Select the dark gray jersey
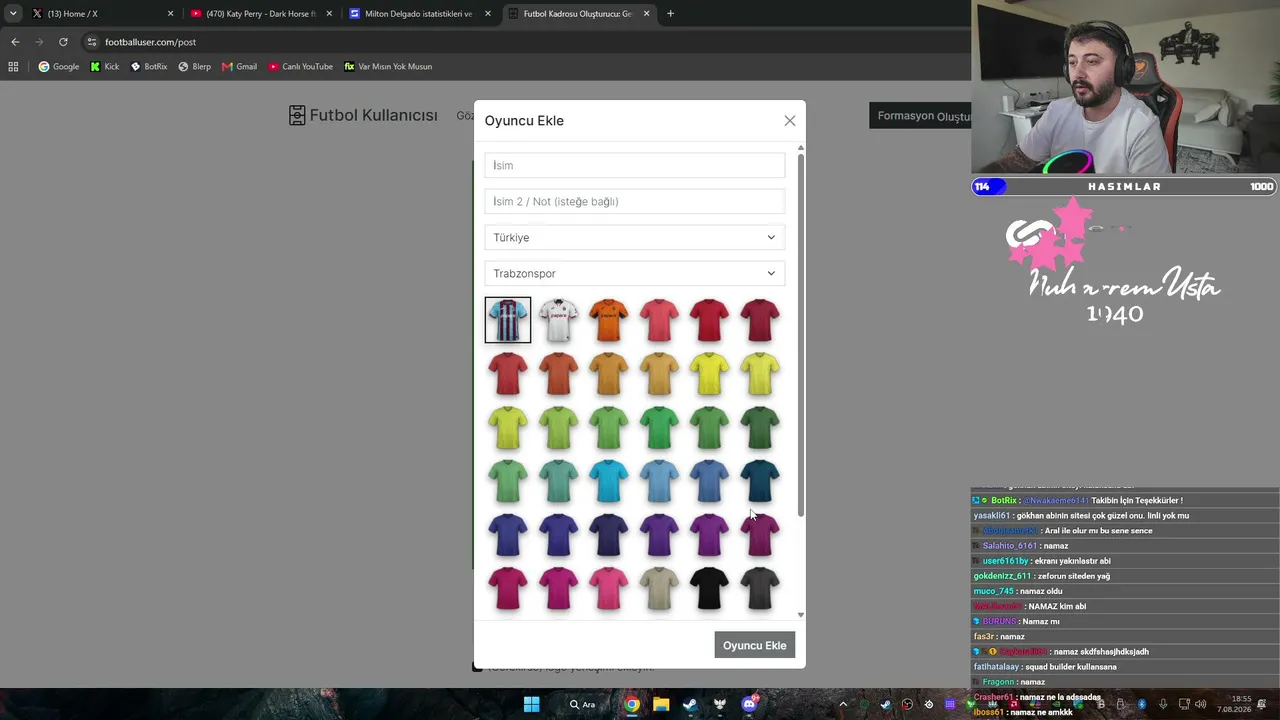 [x=760, y=588]
